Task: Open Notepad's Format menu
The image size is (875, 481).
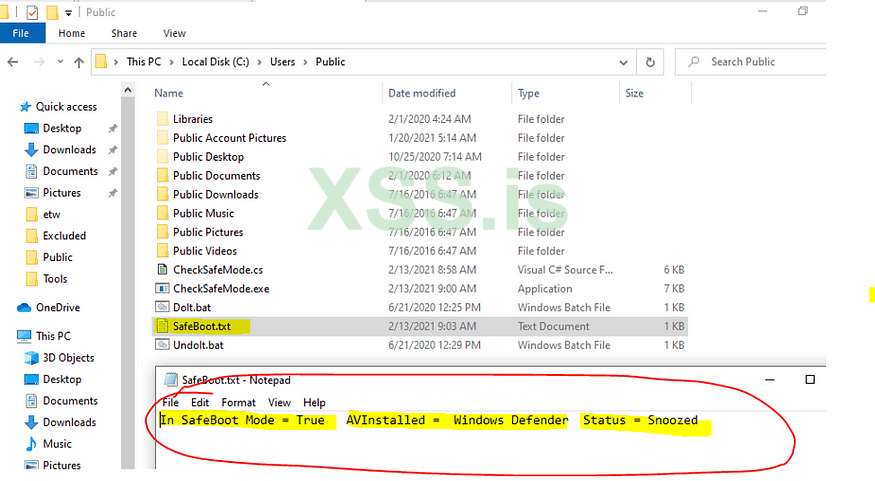Action: click(x=238, y=403)
